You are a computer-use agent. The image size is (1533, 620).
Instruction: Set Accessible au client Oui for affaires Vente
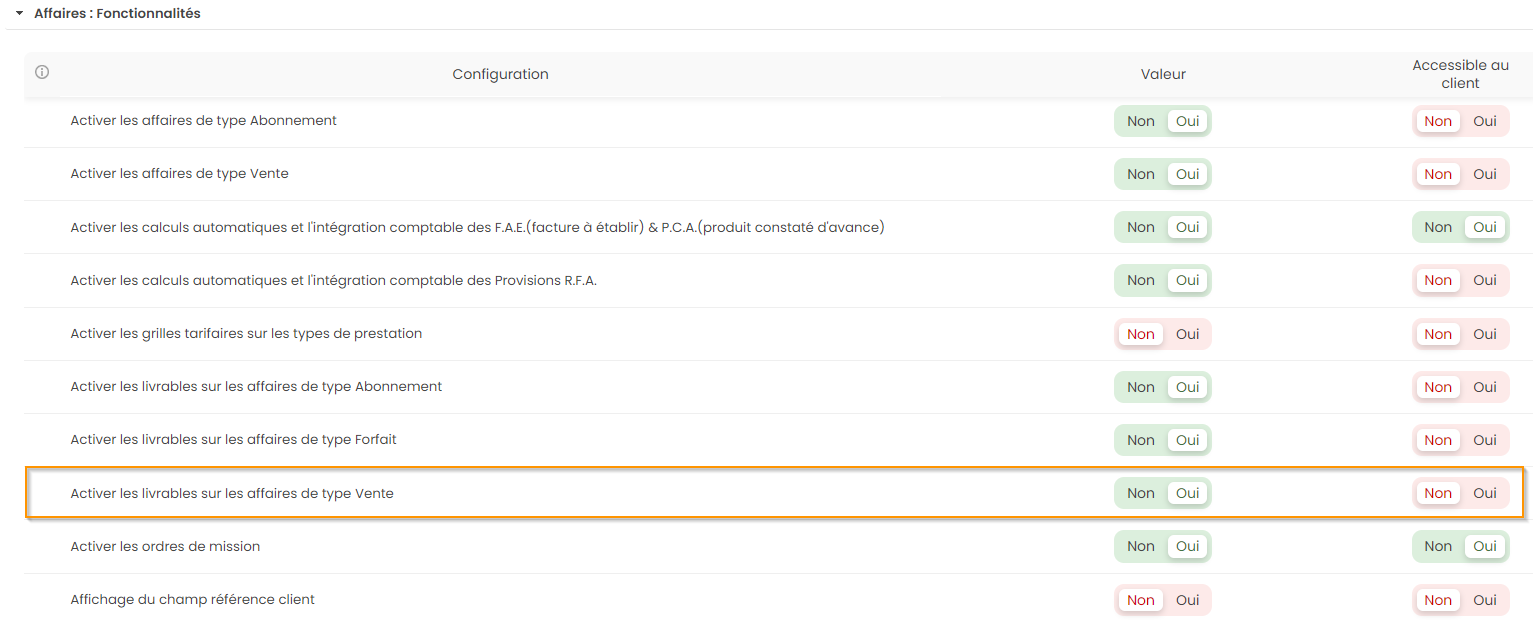click(x=1485, y=174)
